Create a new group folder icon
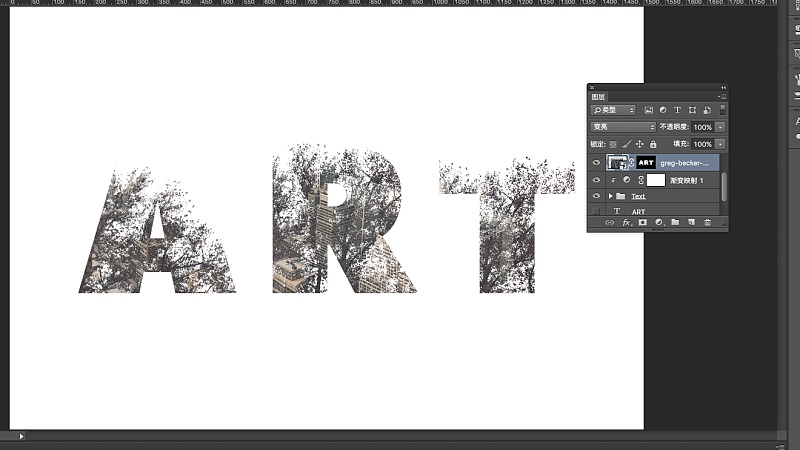This screenshot has width=800, height=450. click(675, 222)
